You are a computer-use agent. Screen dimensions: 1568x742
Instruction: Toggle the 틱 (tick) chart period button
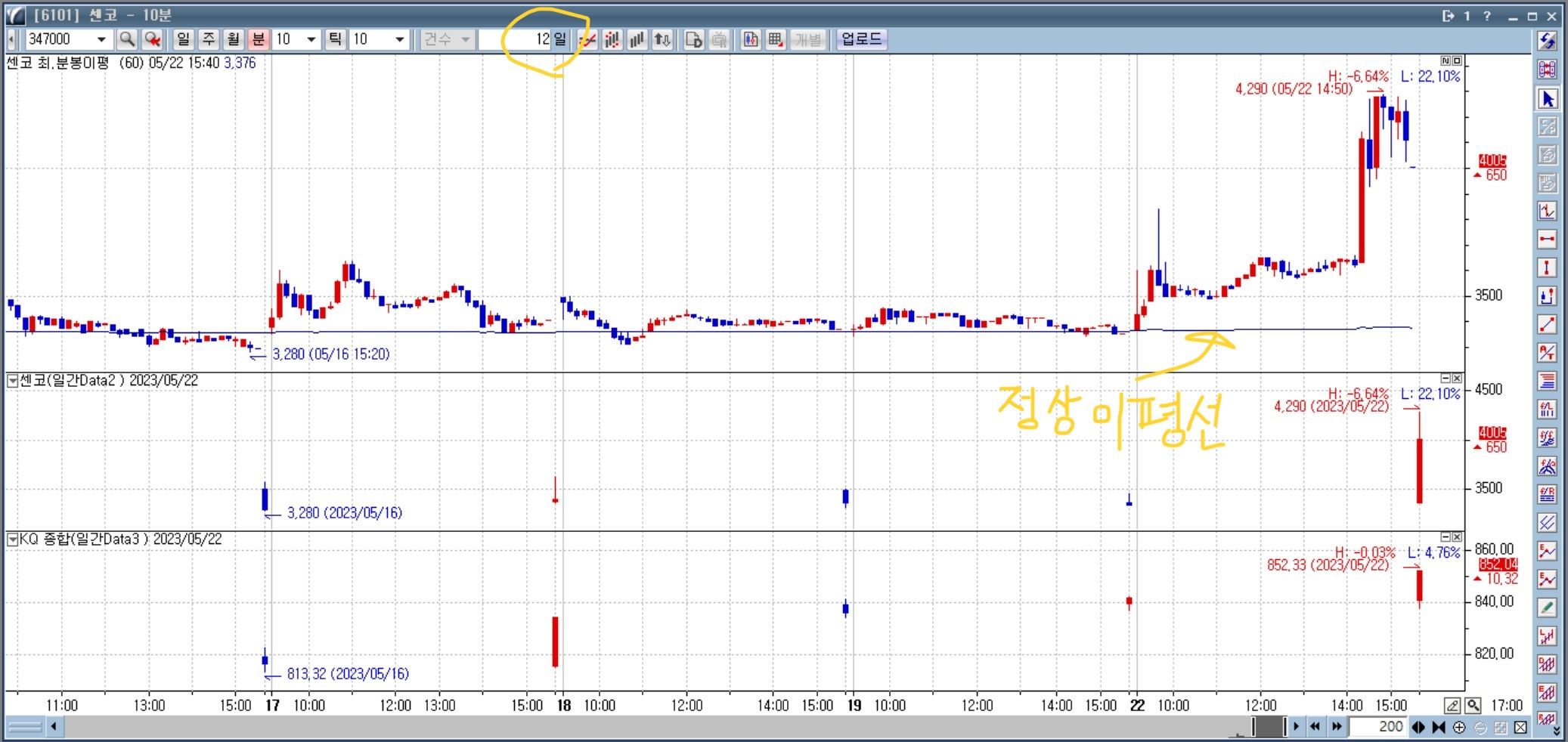[335, 39]
